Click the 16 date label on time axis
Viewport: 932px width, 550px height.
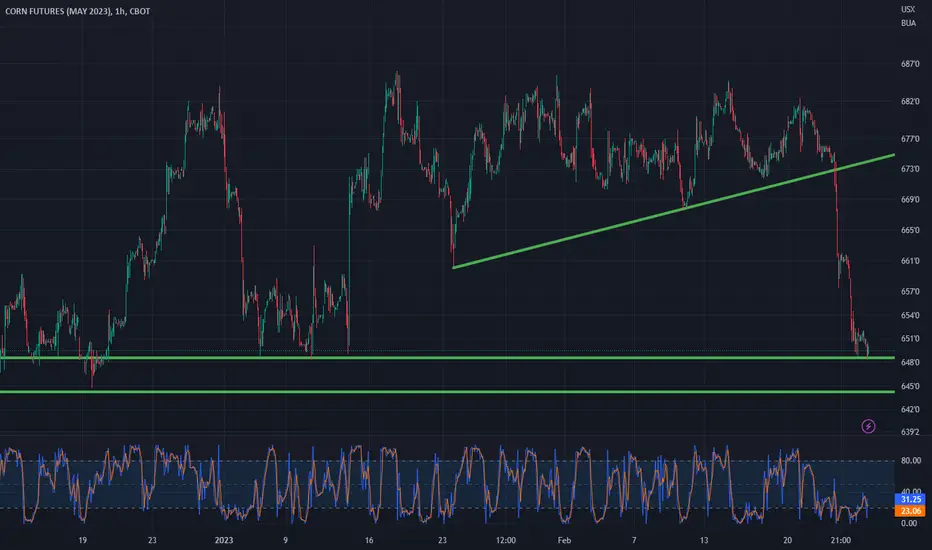[x=369, y=540]
